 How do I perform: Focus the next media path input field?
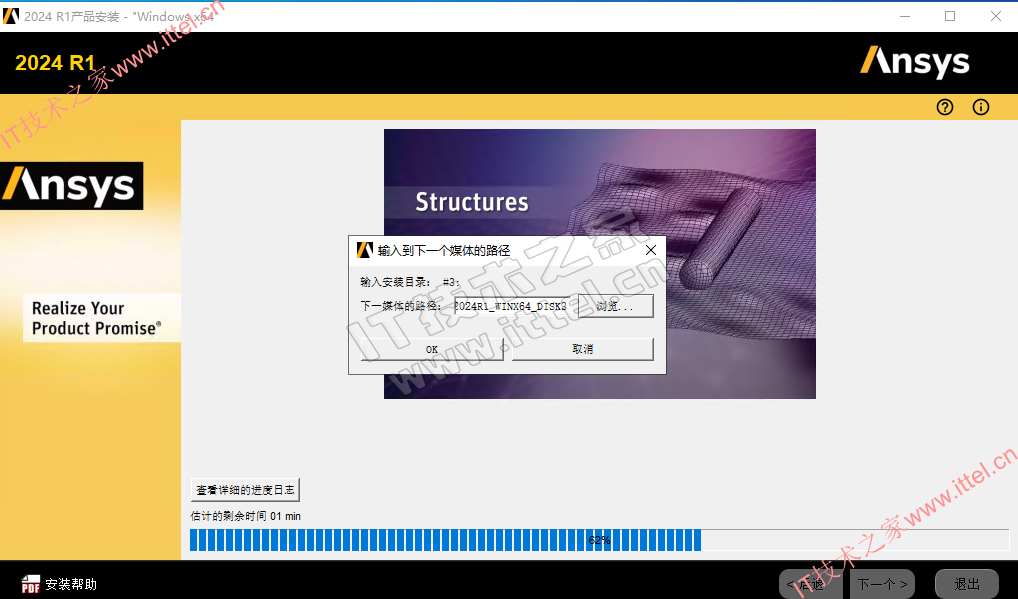click(x=512, y=306)
